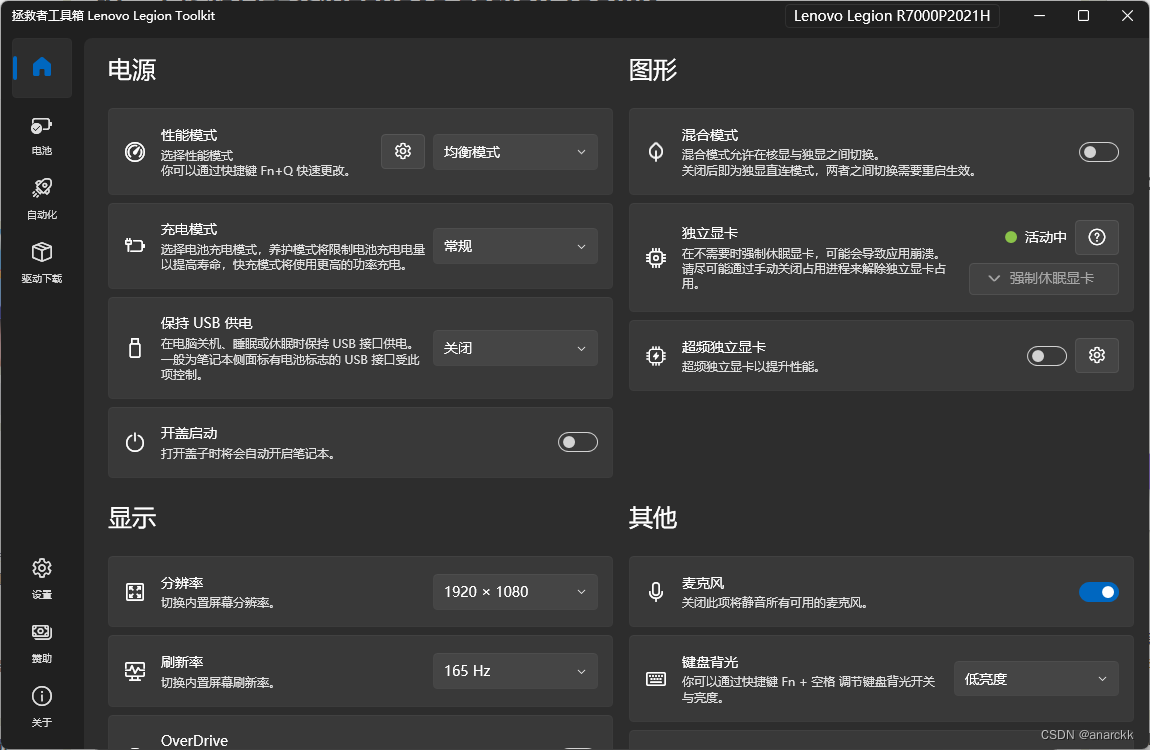
Task: Click the 麦克风 microphone icon
Action: [656, 592]
